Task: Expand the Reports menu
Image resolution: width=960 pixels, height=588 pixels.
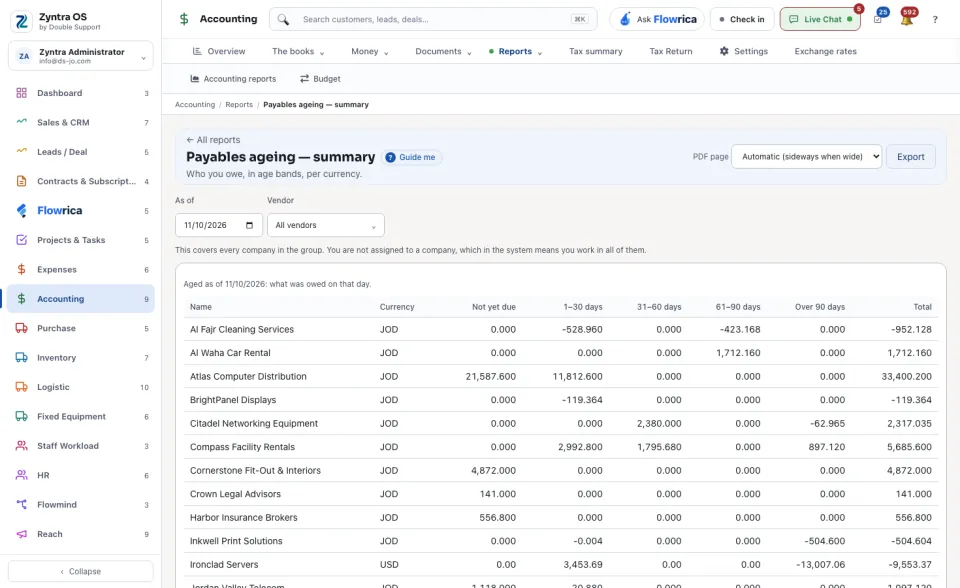Action: 516,51
